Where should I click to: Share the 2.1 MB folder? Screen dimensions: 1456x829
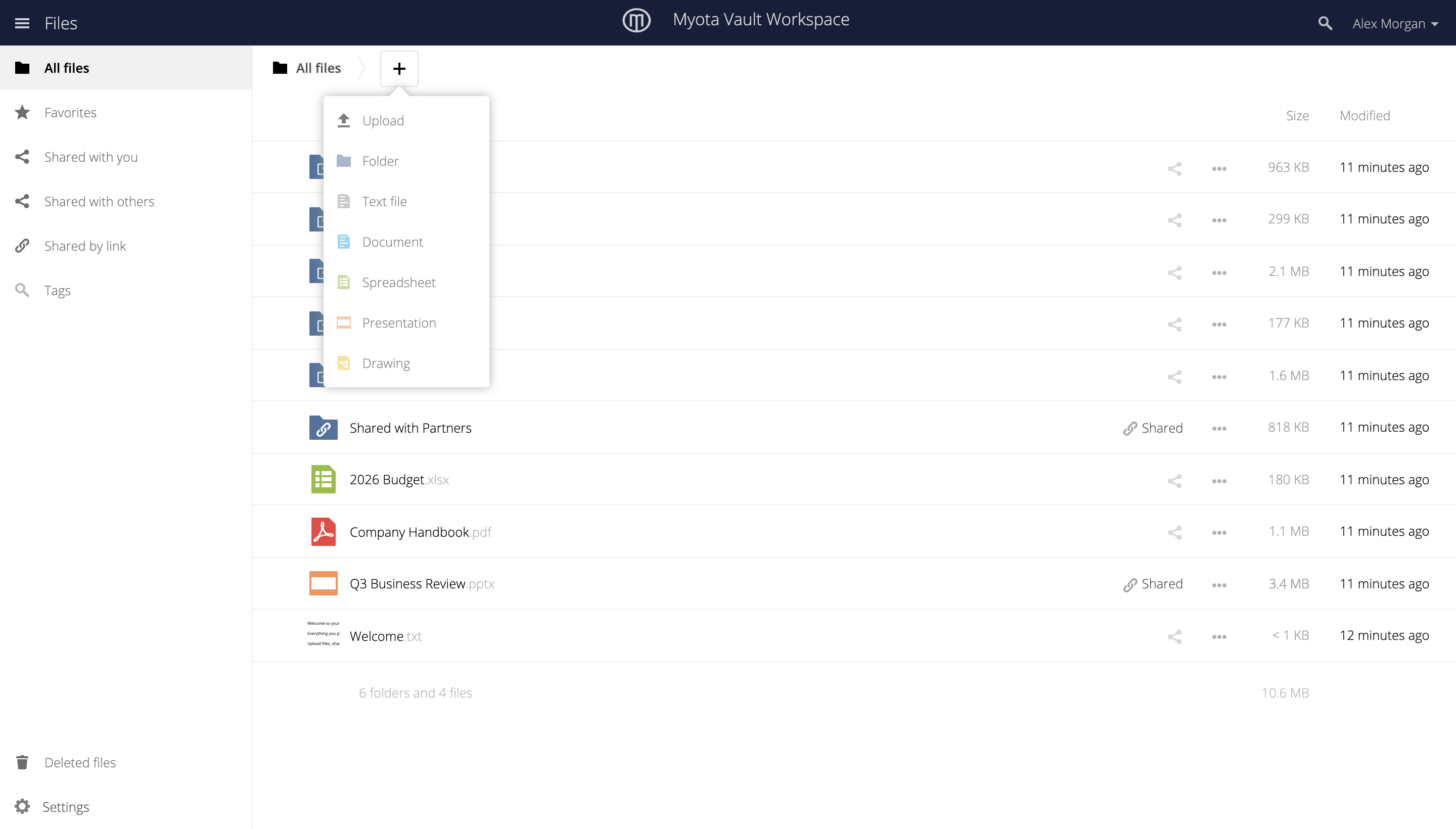(1174, 273)
